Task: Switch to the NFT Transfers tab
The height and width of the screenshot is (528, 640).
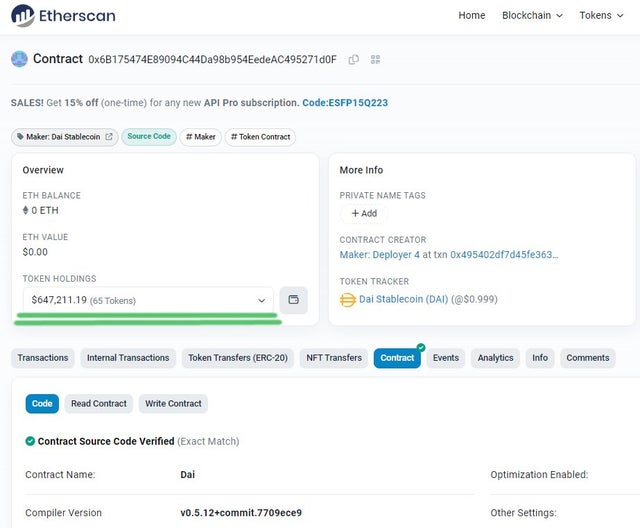Action: pyautogui.click(x=334, y=358)
